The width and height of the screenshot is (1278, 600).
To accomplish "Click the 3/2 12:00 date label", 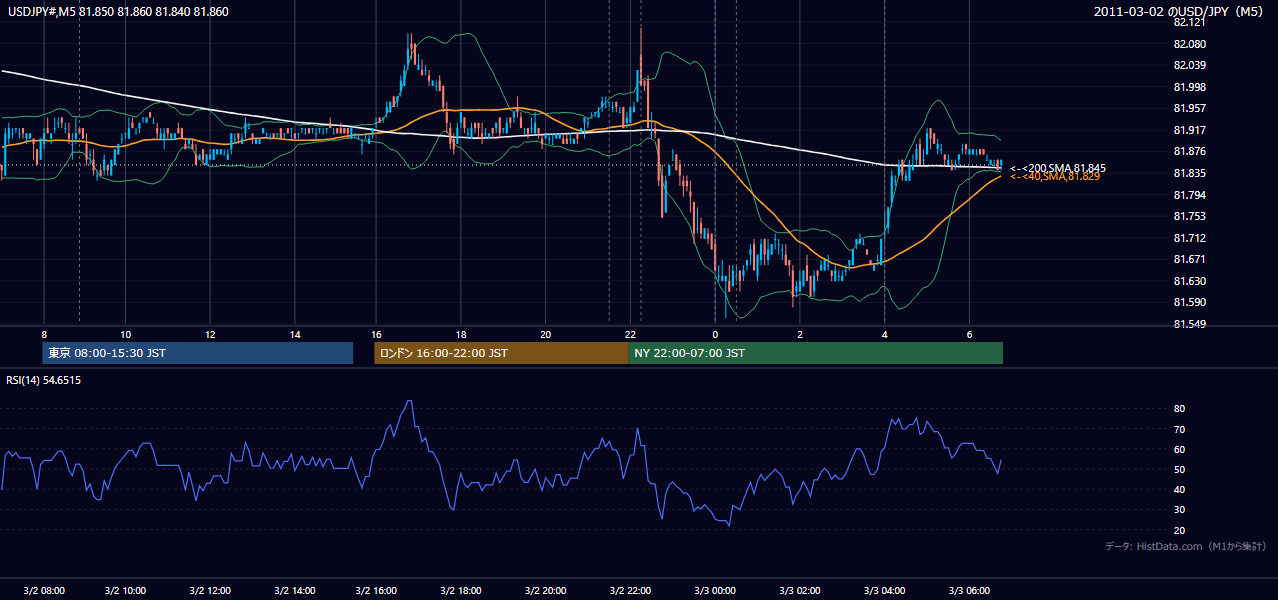I will tap(211, 591).
